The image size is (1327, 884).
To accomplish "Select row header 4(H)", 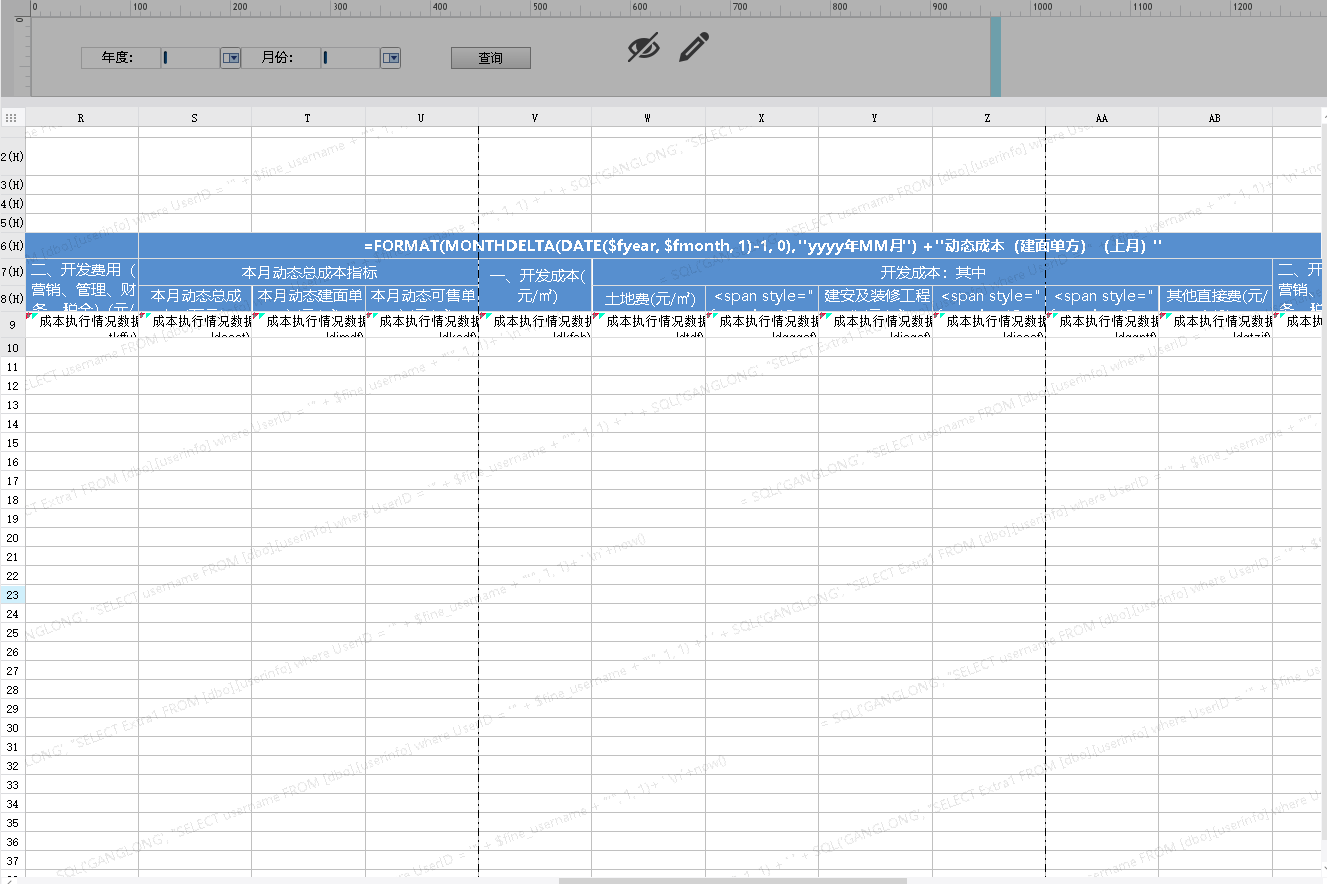I will (12, 204).
